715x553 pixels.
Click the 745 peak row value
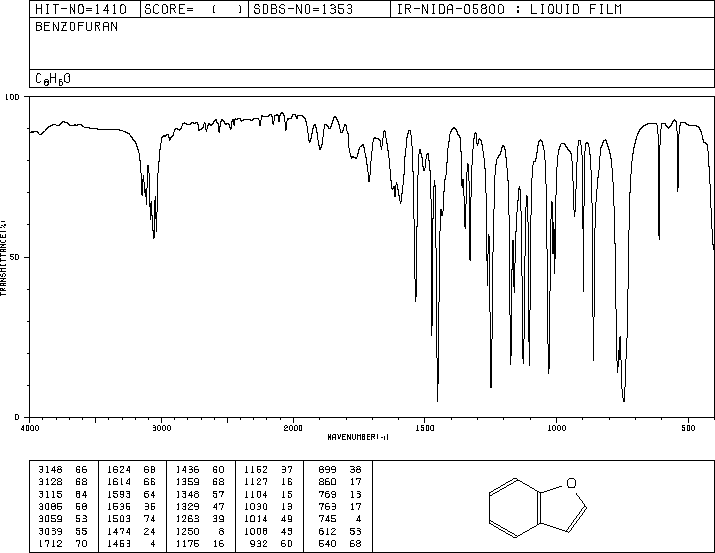tap(327, 519)
